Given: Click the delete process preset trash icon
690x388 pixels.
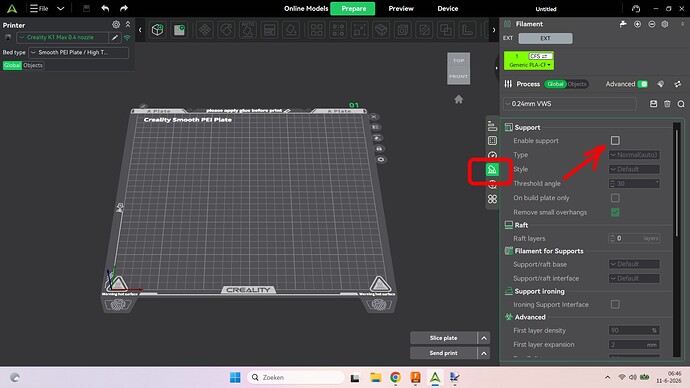Looking at the screenshot, I should pos(667,104).
